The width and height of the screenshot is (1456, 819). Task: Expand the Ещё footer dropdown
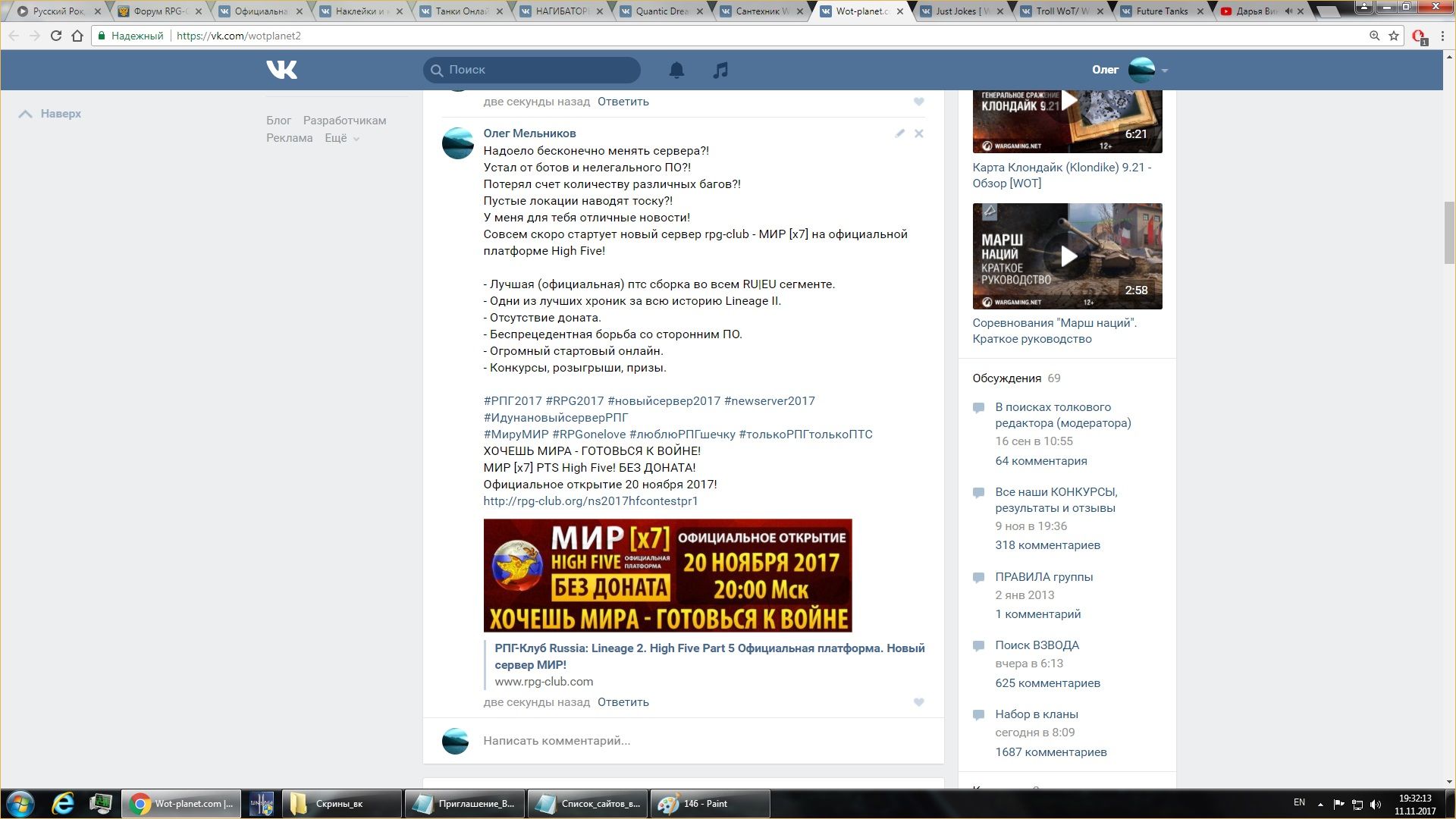click(342, 138)
